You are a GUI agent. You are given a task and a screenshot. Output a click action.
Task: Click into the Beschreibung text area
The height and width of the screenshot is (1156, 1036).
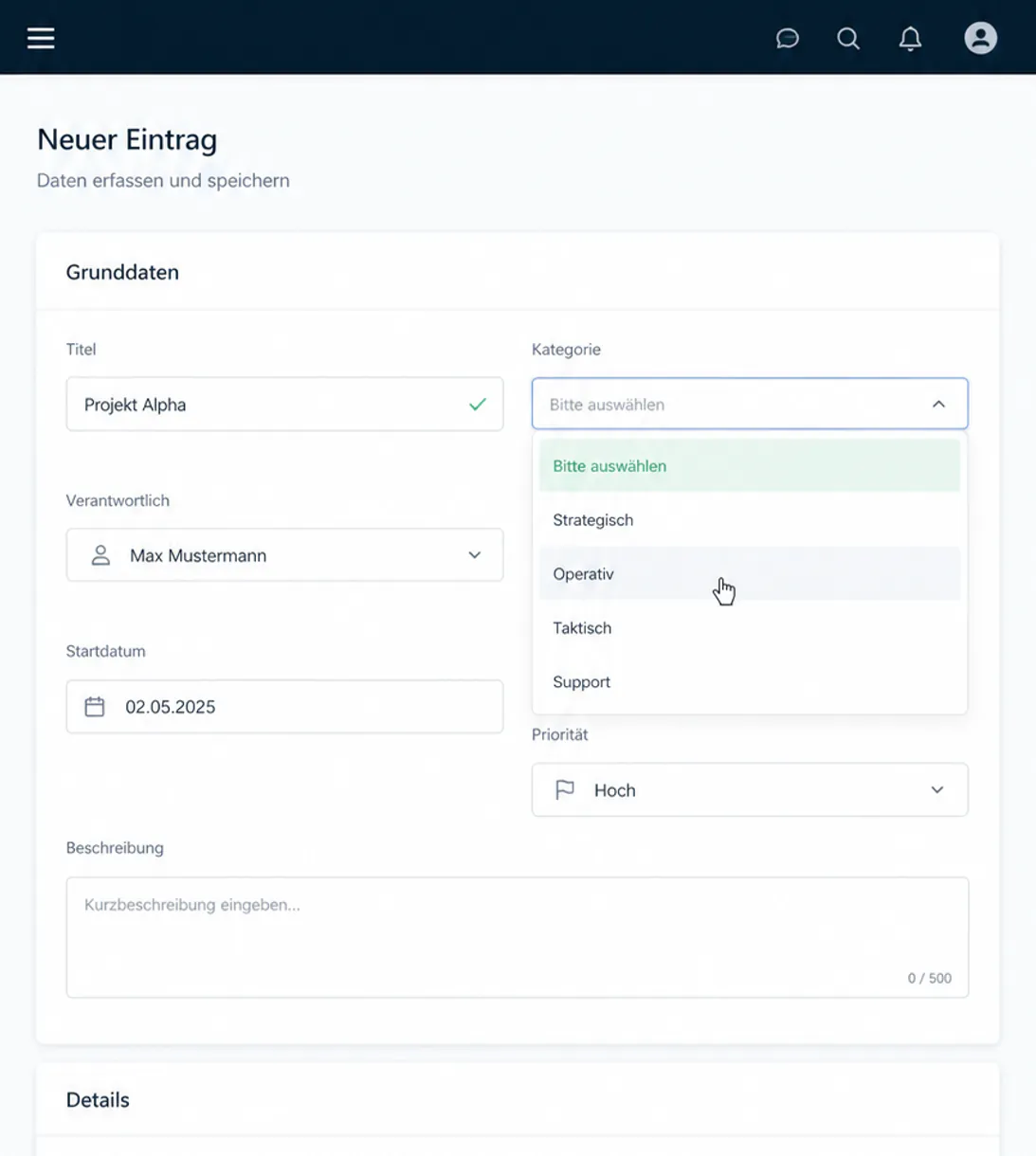(518, 937)
